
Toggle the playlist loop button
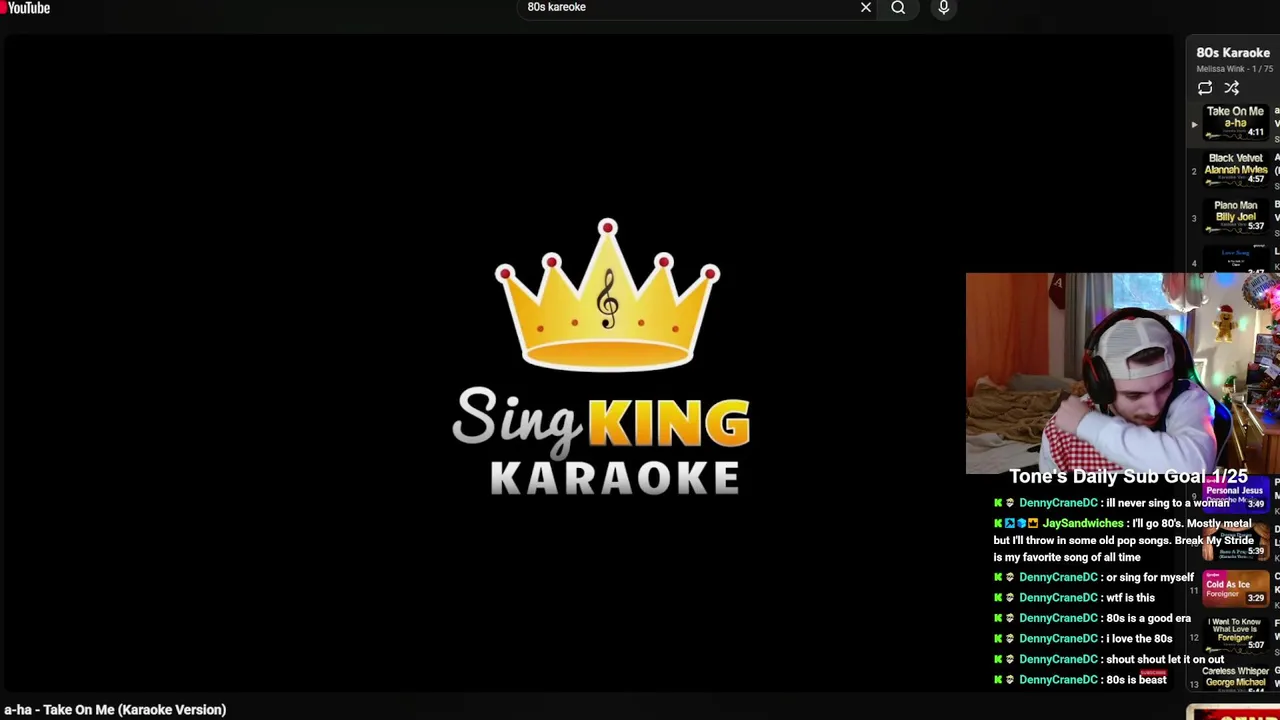tap(1205, 89)
